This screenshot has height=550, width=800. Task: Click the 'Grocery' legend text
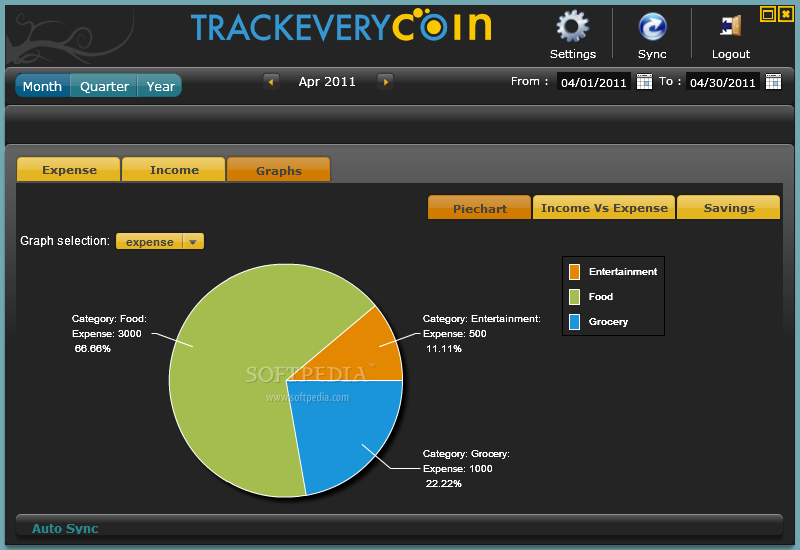pos(608,321)
